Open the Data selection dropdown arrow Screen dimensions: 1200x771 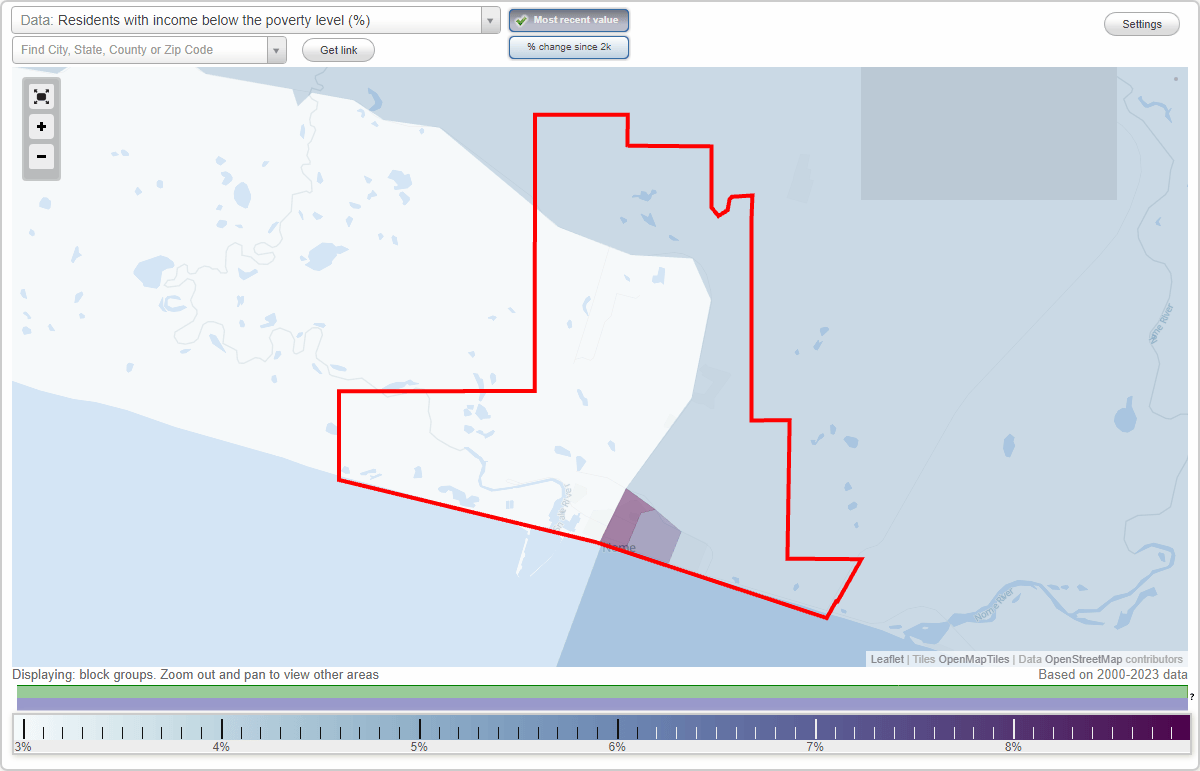click(490, 20)
